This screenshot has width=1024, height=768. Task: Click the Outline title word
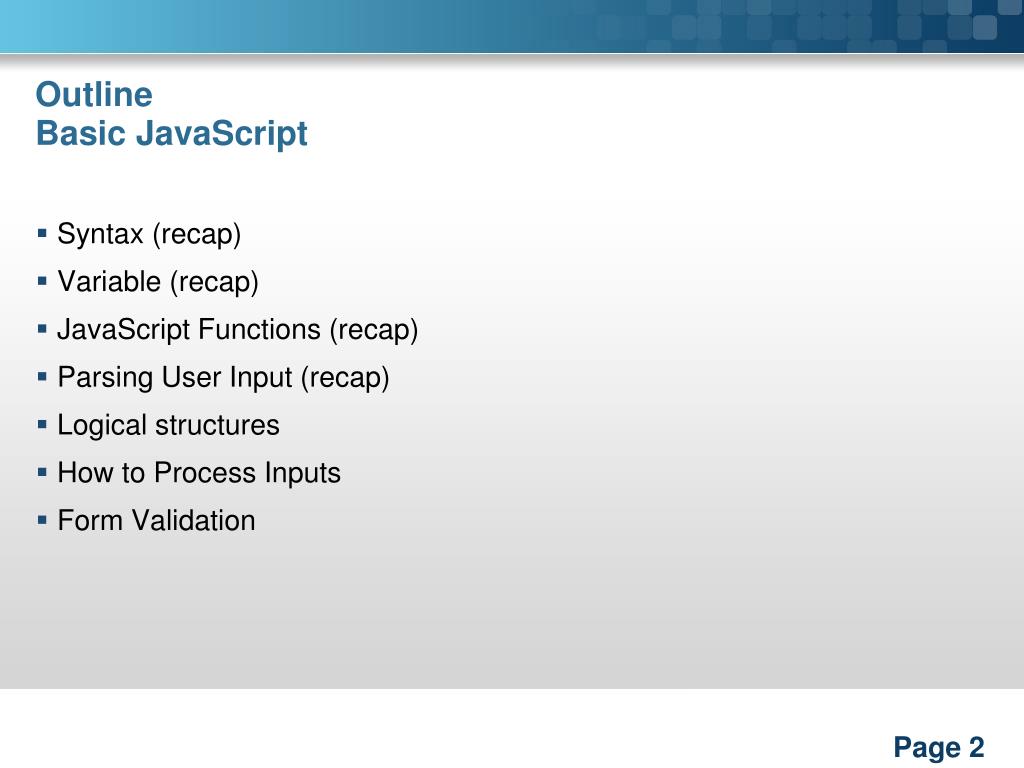94,95
